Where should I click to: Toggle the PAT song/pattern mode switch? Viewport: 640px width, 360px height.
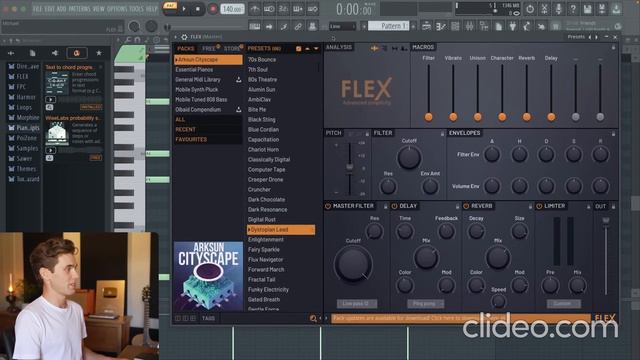169,7
